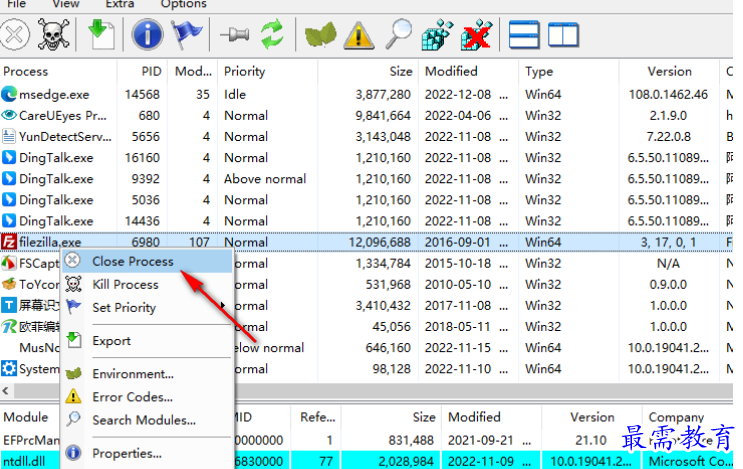
Task: Click the cubes with red X icon
Action: (476, 35)
